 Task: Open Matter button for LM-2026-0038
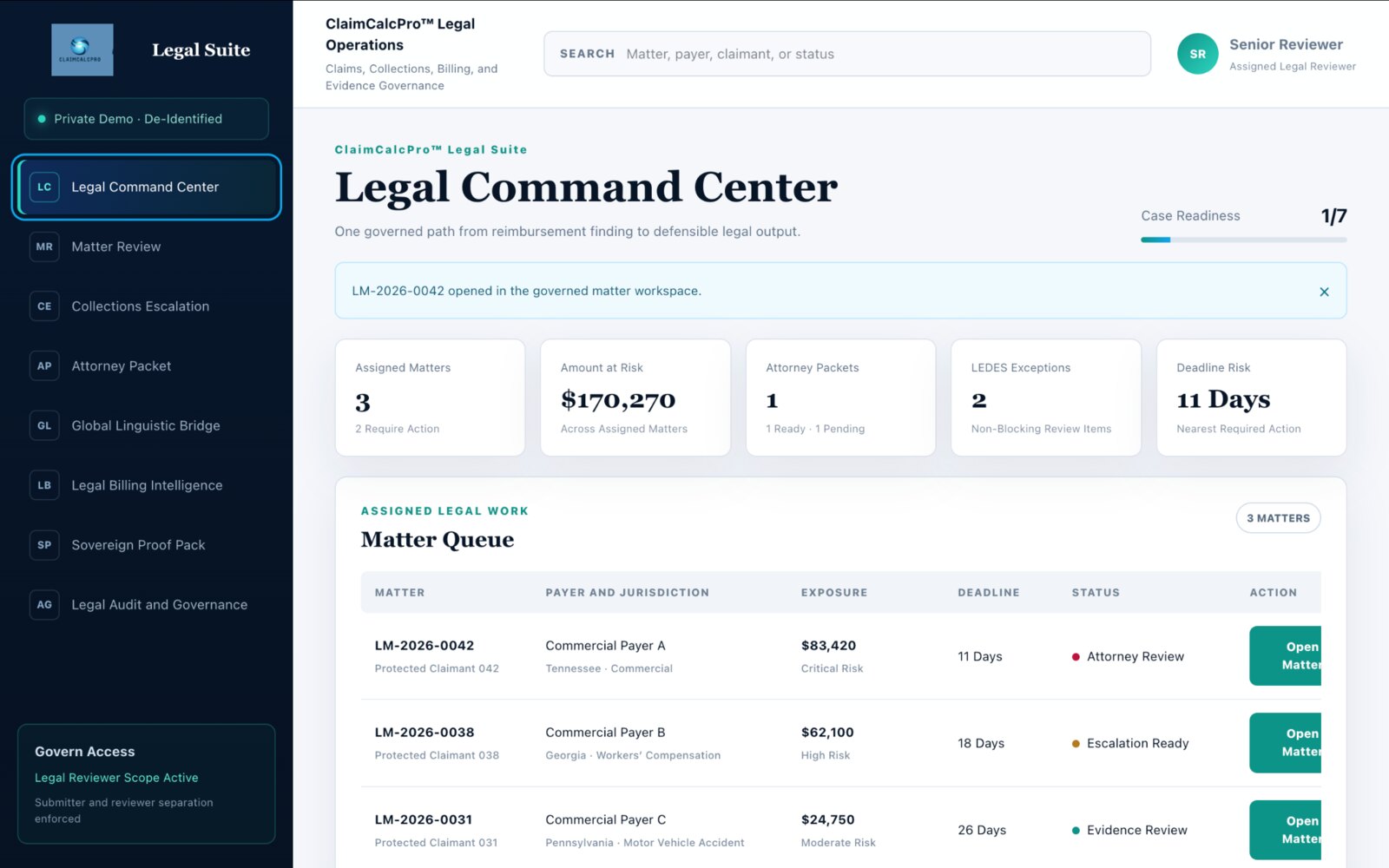click(x=1286, y=743)
